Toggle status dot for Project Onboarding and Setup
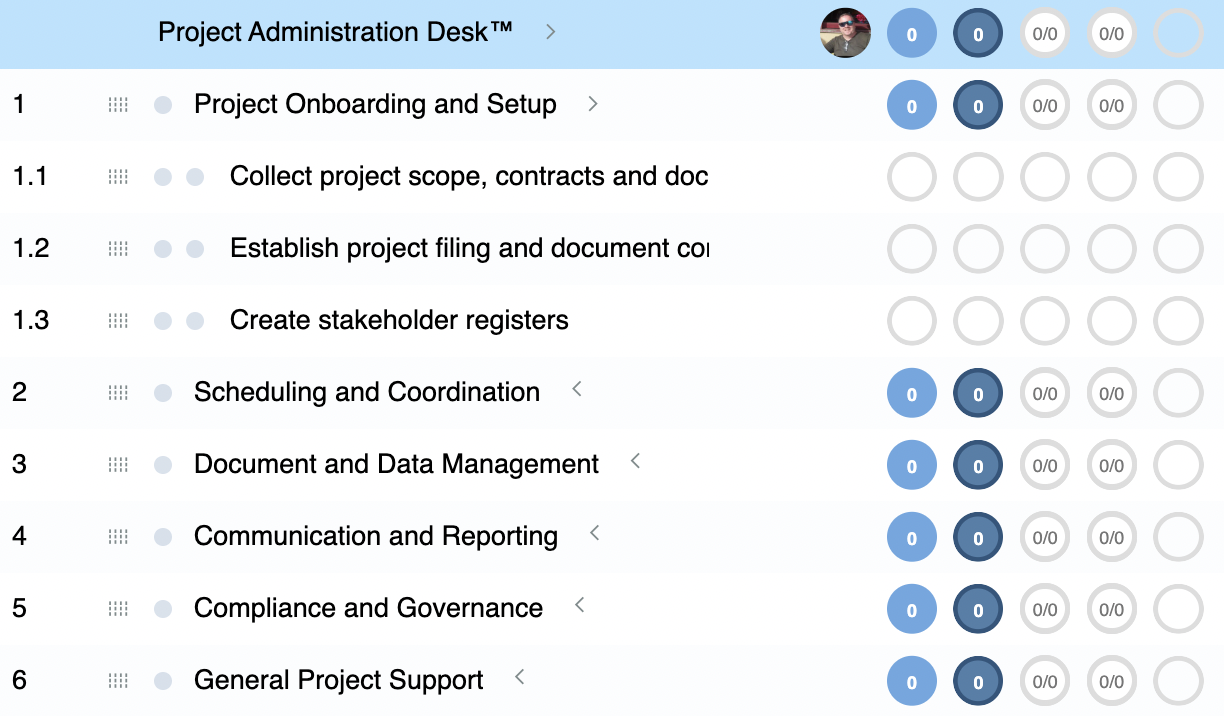 pos(163,105)
